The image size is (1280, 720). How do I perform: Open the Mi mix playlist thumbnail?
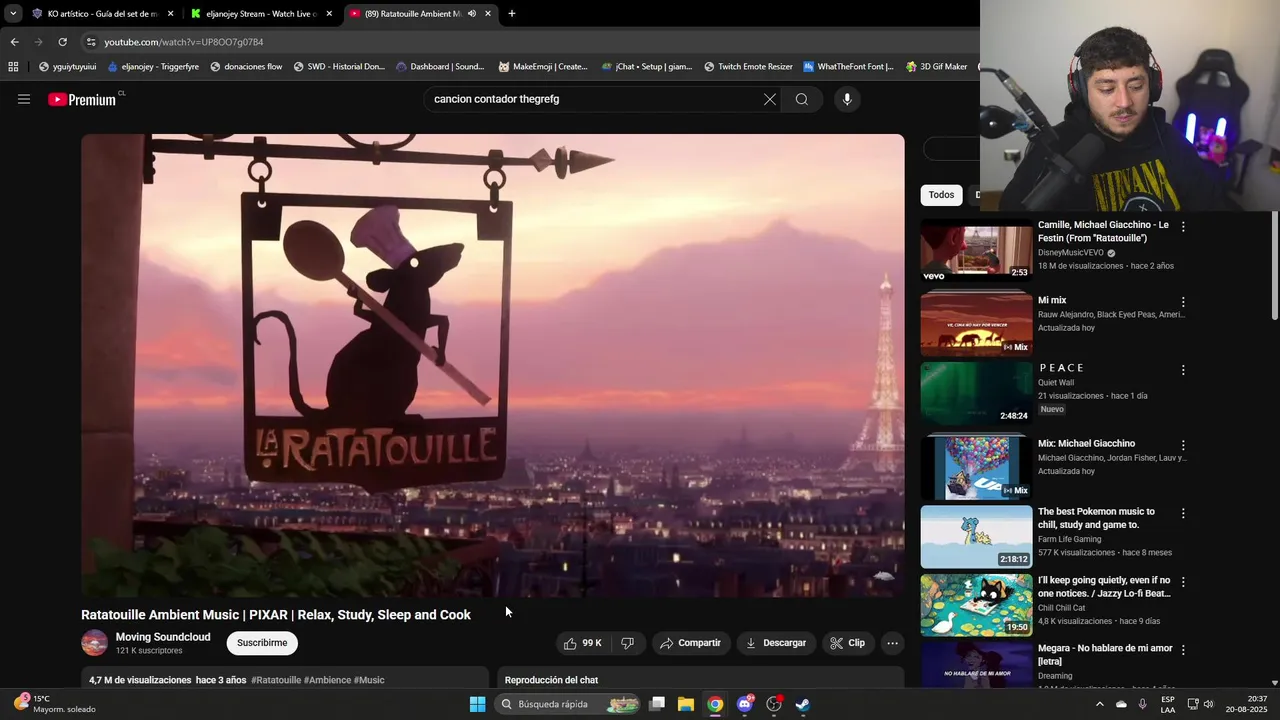(x=976, y=324)
